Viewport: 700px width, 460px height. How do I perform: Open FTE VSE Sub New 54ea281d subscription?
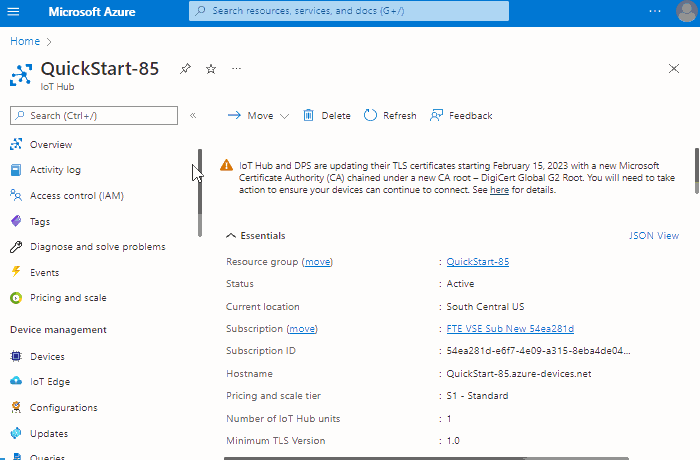tap(510, 329)
